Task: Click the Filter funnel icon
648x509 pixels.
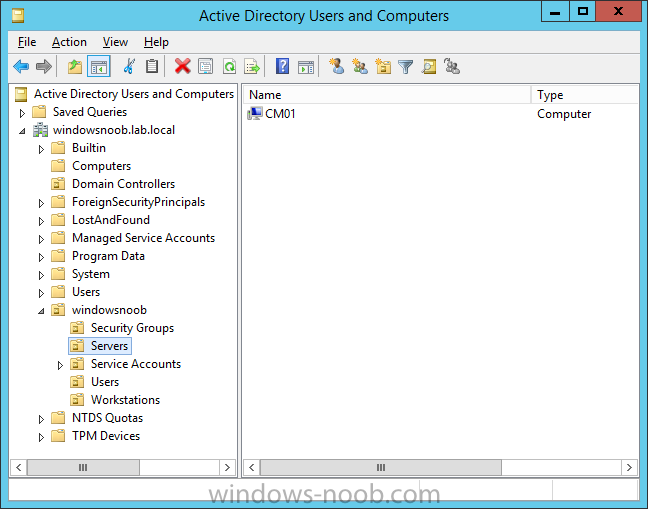Action: [405, 66]
